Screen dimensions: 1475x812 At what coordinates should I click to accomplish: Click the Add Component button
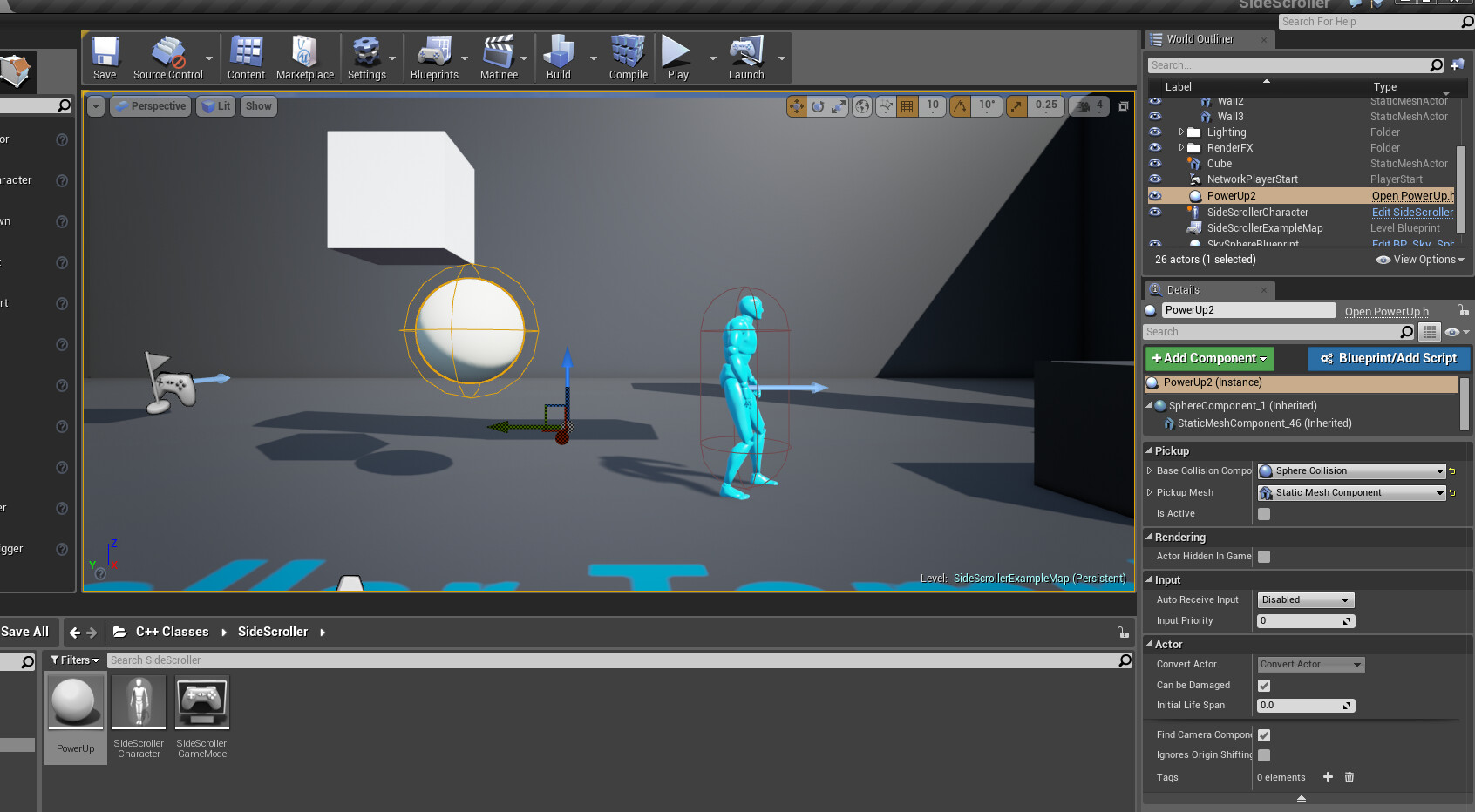[1209, 358]
